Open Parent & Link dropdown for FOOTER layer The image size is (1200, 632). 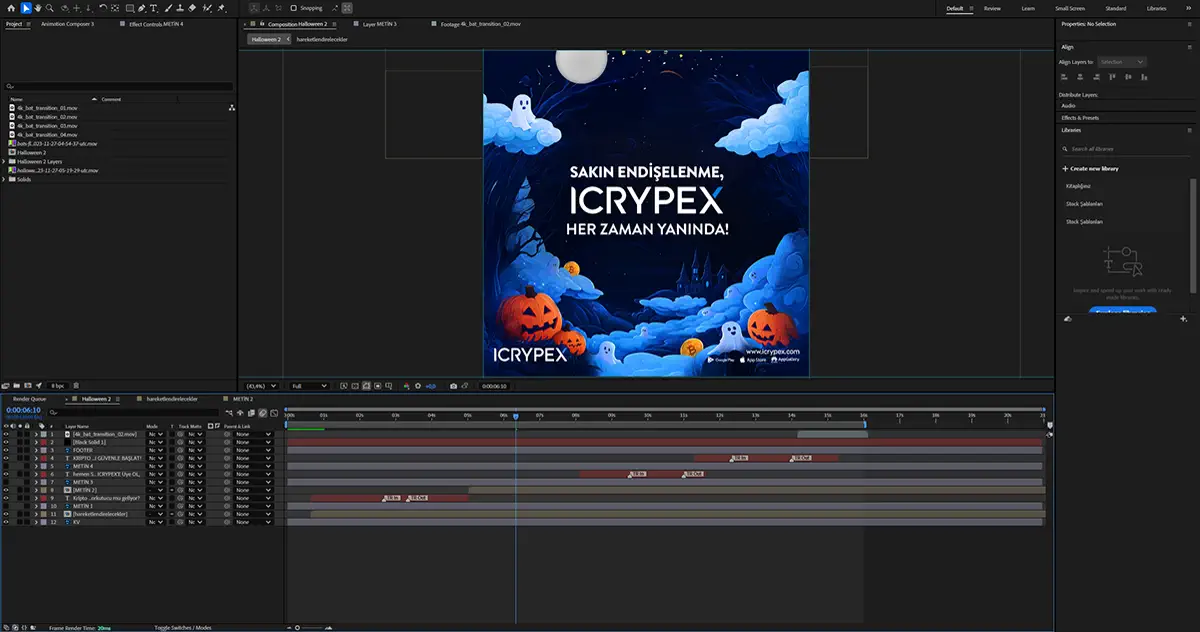point(253,450)
